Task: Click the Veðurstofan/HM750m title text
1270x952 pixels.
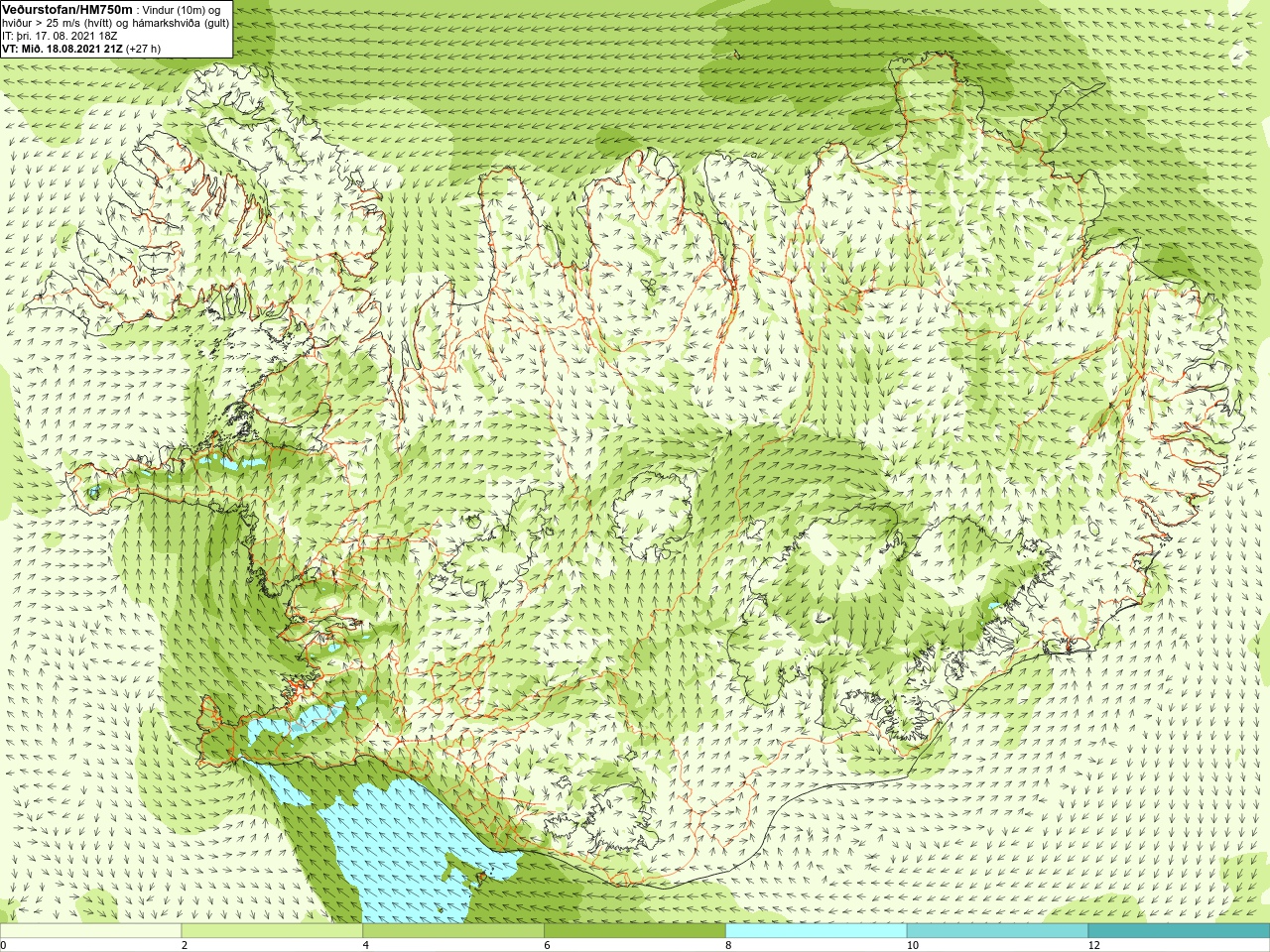Action: [67, 9]
